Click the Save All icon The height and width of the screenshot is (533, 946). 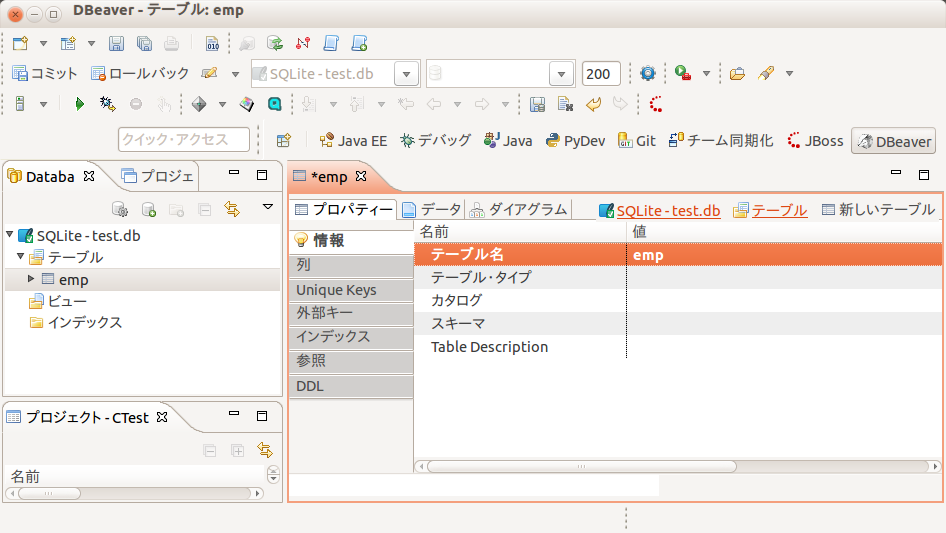[144, 43]
